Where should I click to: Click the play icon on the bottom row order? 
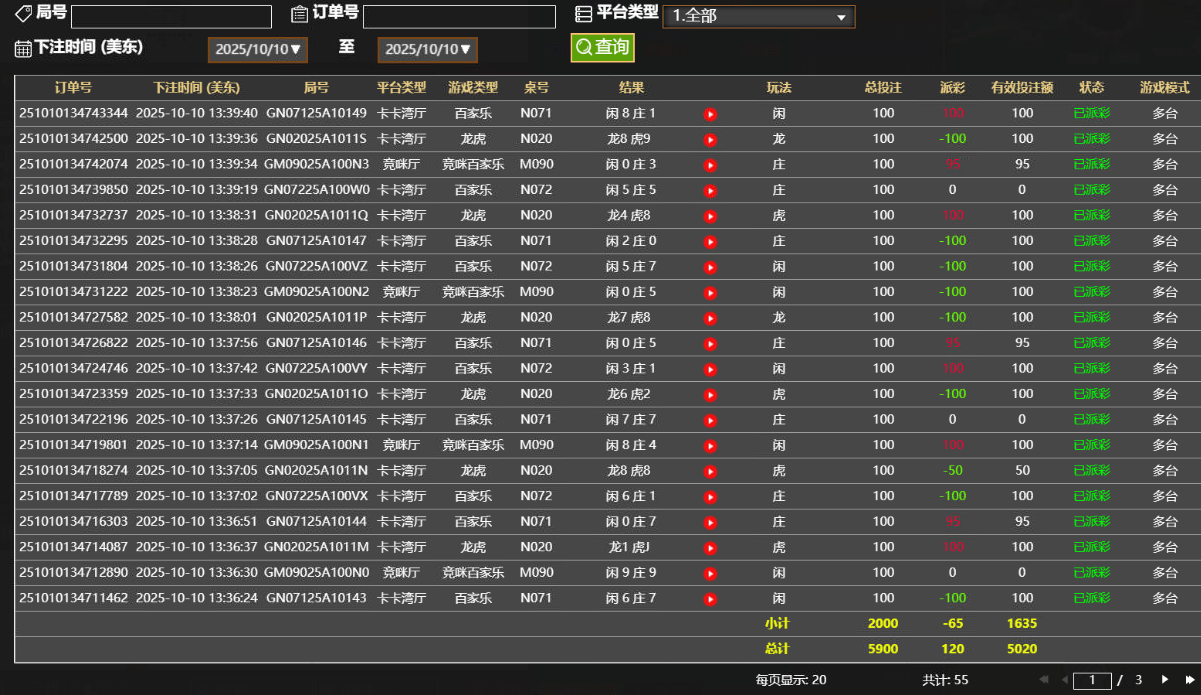(710, 597)
